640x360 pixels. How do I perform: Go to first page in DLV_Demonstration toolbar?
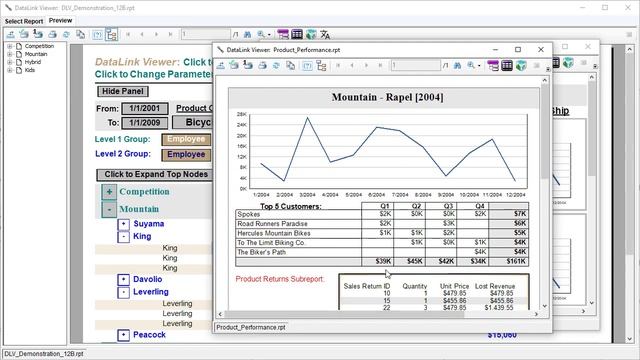[128, 35]
